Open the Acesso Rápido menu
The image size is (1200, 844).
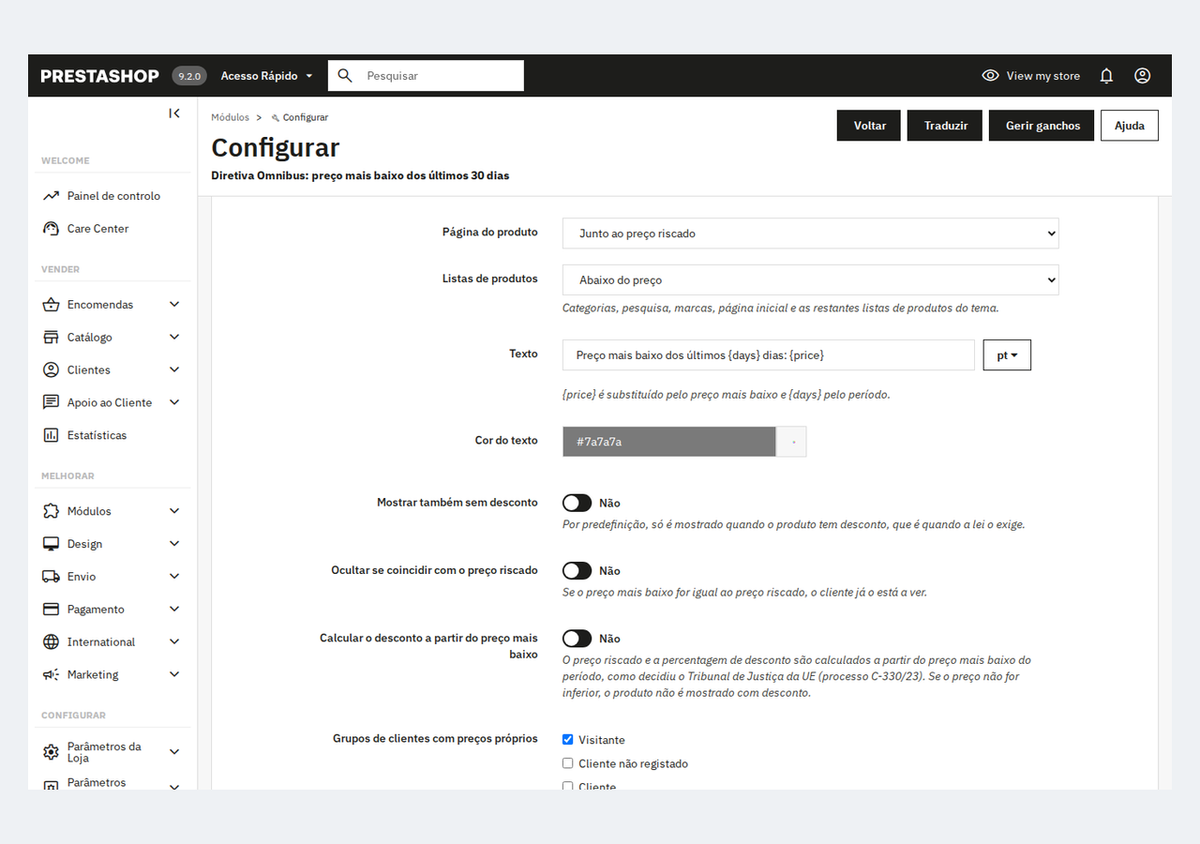(267, 76)
